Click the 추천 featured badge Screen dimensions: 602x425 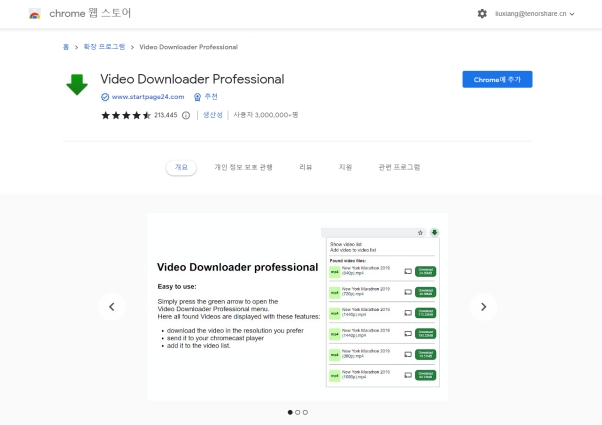(206, 97)
